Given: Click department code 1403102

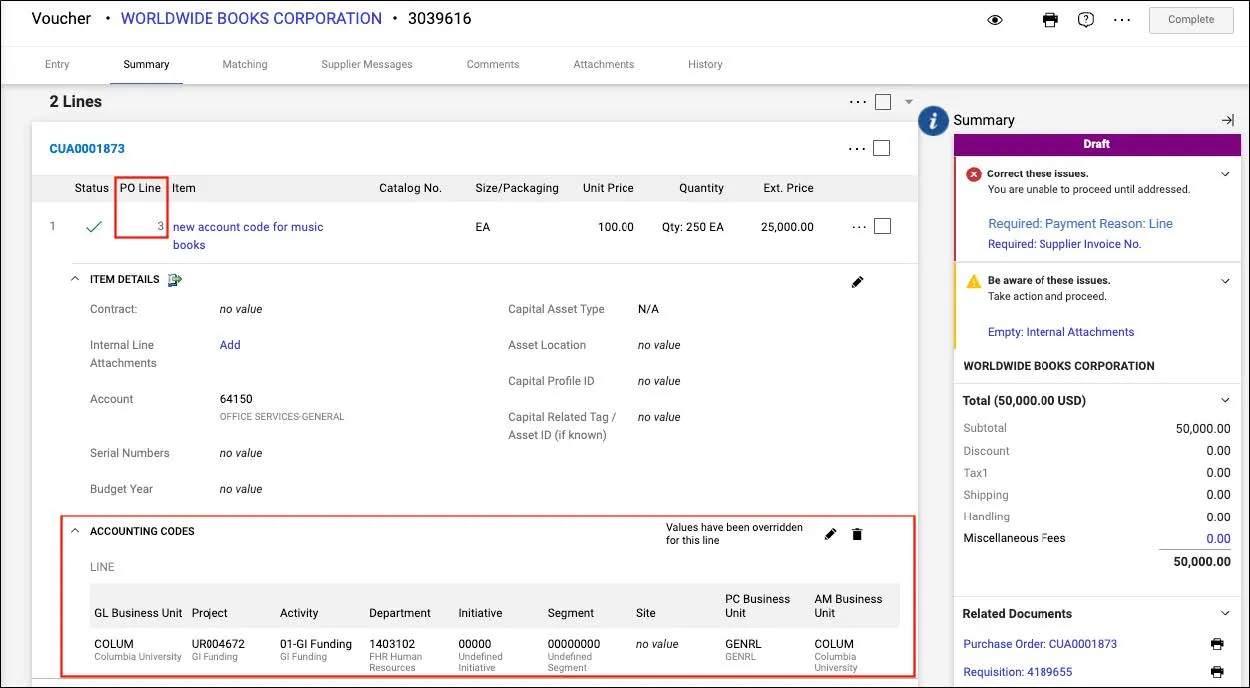Looking at the screenshot, I should pos(392,644).
